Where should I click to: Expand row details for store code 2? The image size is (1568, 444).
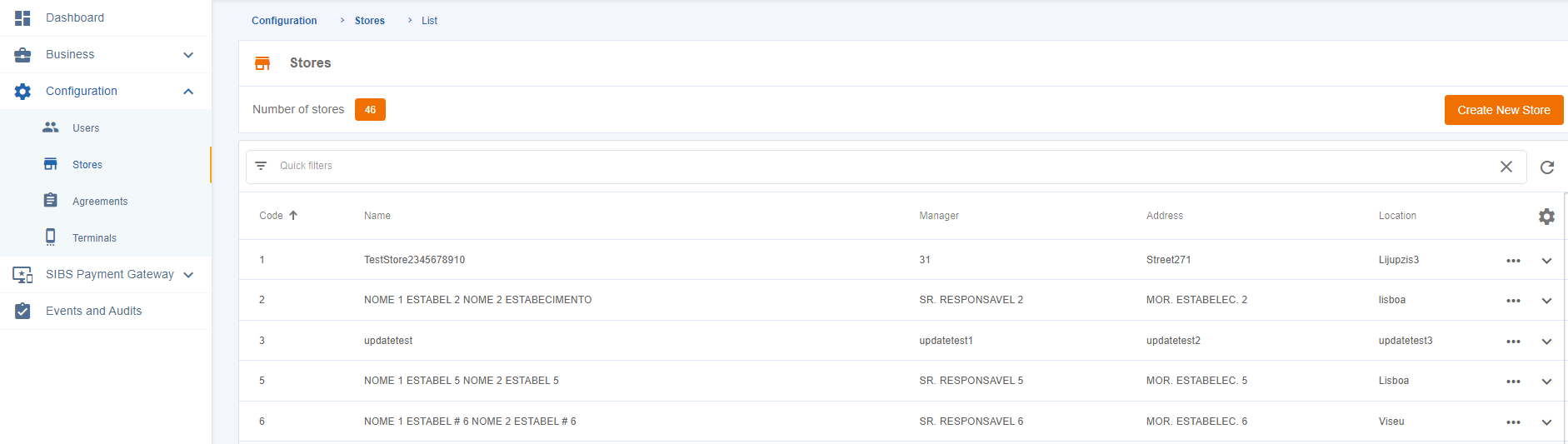pos(1546,301)
